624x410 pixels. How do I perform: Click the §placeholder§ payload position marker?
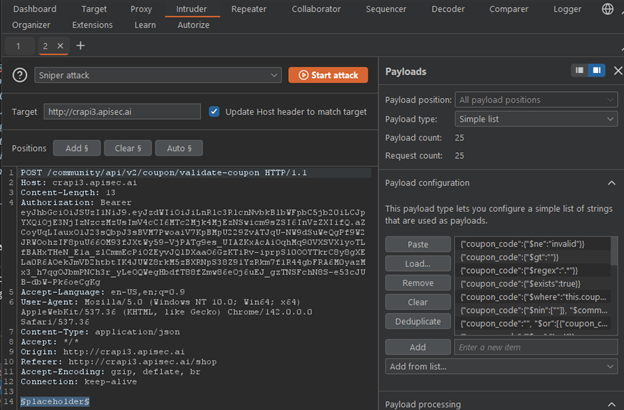(x=55, y=401)
